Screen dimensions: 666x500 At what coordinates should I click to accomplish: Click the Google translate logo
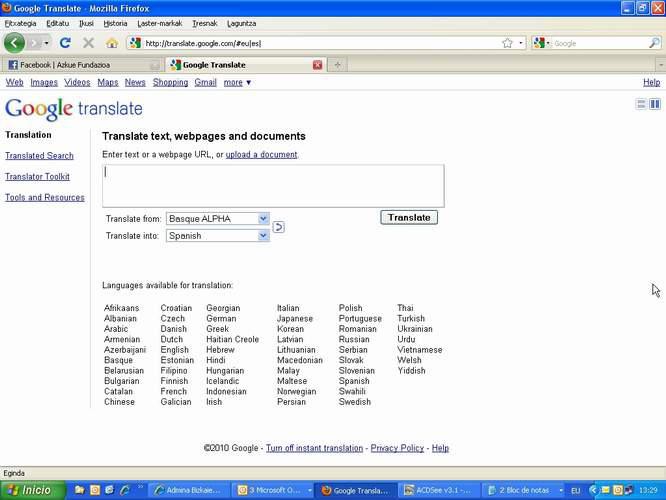[74, 109]
